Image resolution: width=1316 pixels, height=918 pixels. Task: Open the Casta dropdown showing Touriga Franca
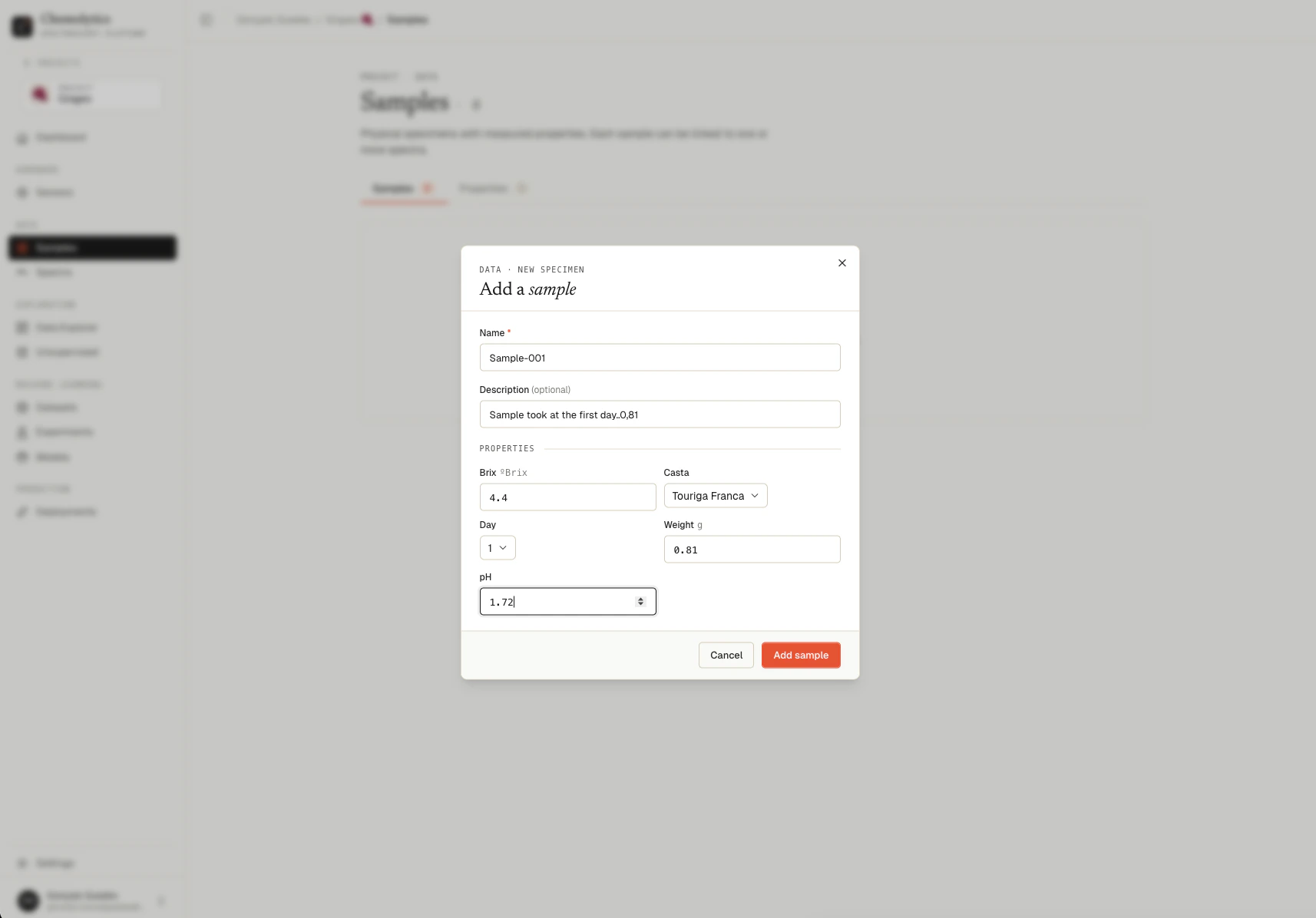tap(715, 496)
